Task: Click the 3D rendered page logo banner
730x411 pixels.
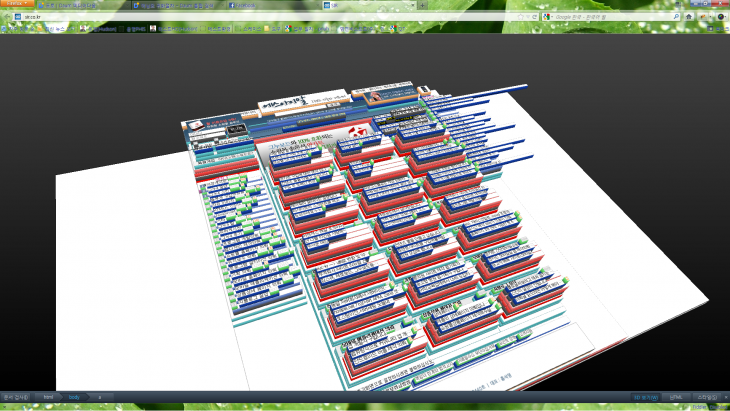Action: (303, 101)
